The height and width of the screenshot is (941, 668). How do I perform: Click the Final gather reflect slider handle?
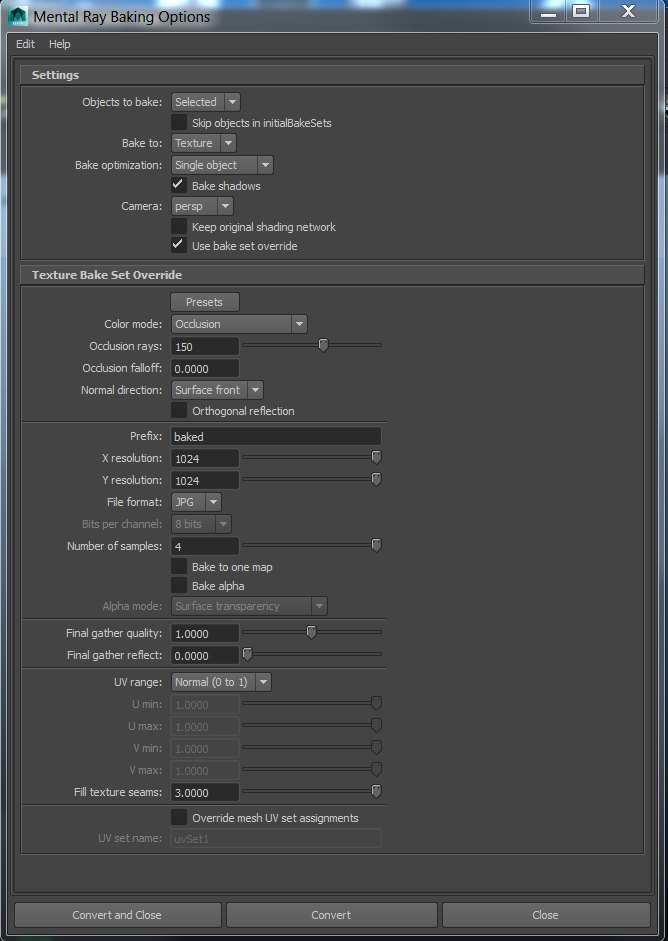pos(247,654)
